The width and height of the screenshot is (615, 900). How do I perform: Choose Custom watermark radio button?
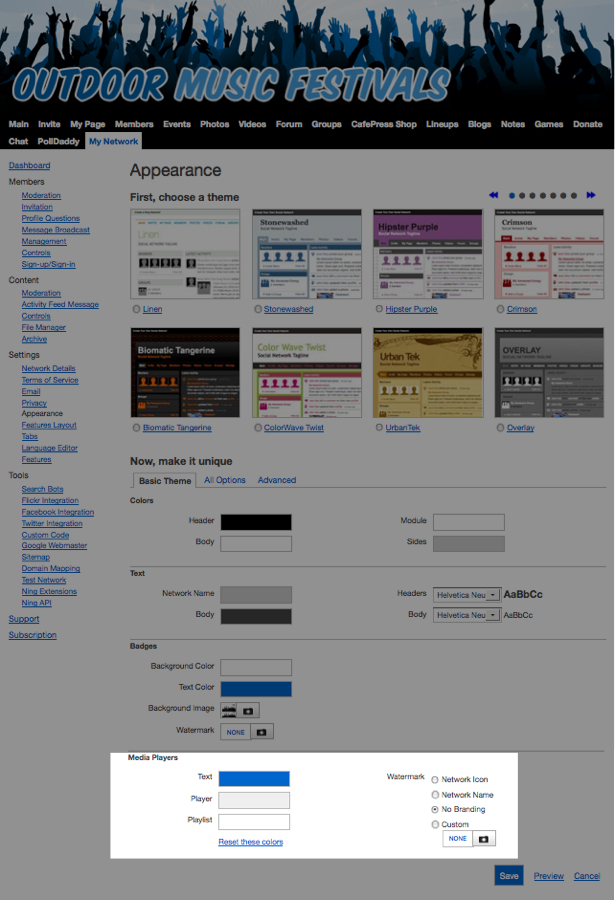tap(435, 825)
